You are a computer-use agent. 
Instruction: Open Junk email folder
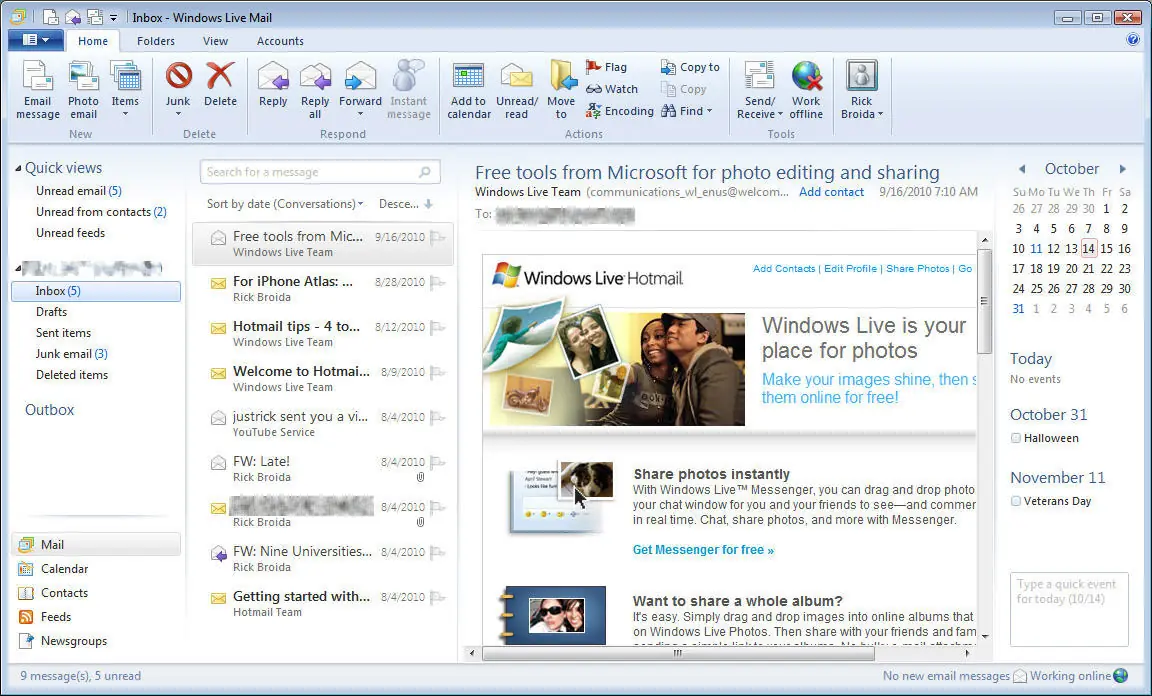point(72,354)
